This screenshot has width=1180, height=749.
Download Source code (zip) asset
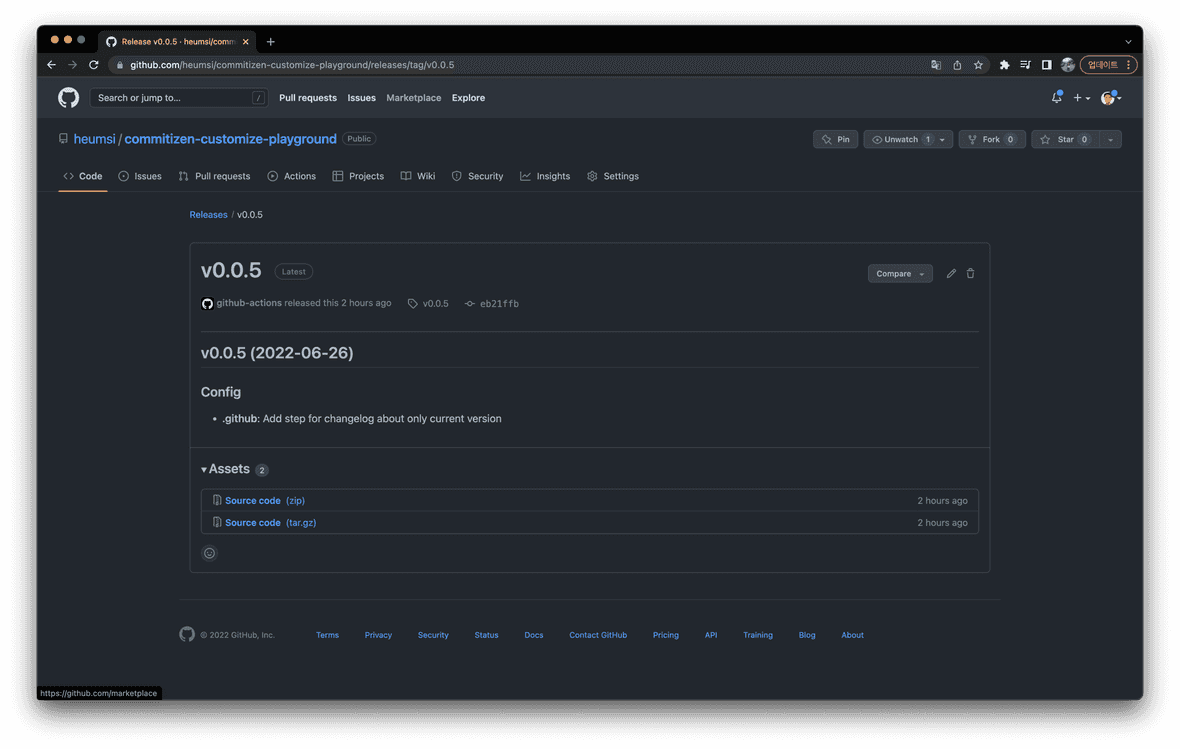[x=253, y=500]
